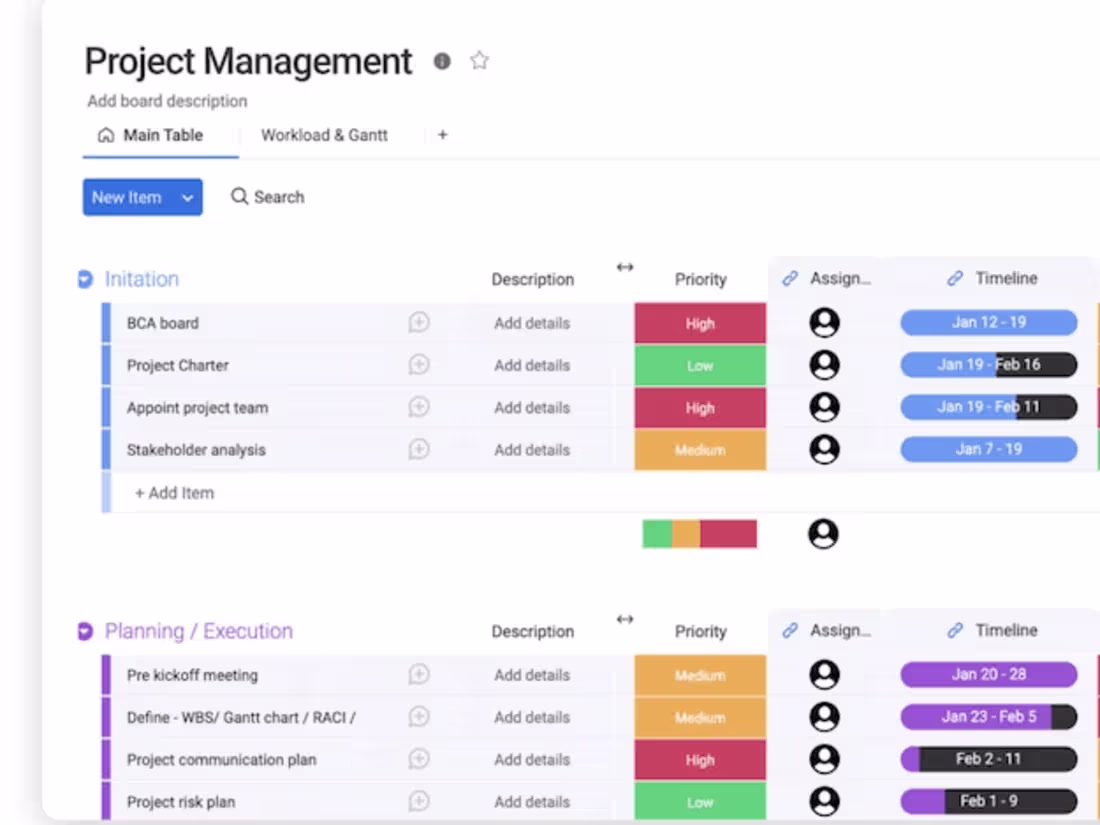Click Add Item under the Initation group
Image resolution: width=1100 pixels, height=825 pixels.
[174, 492]
